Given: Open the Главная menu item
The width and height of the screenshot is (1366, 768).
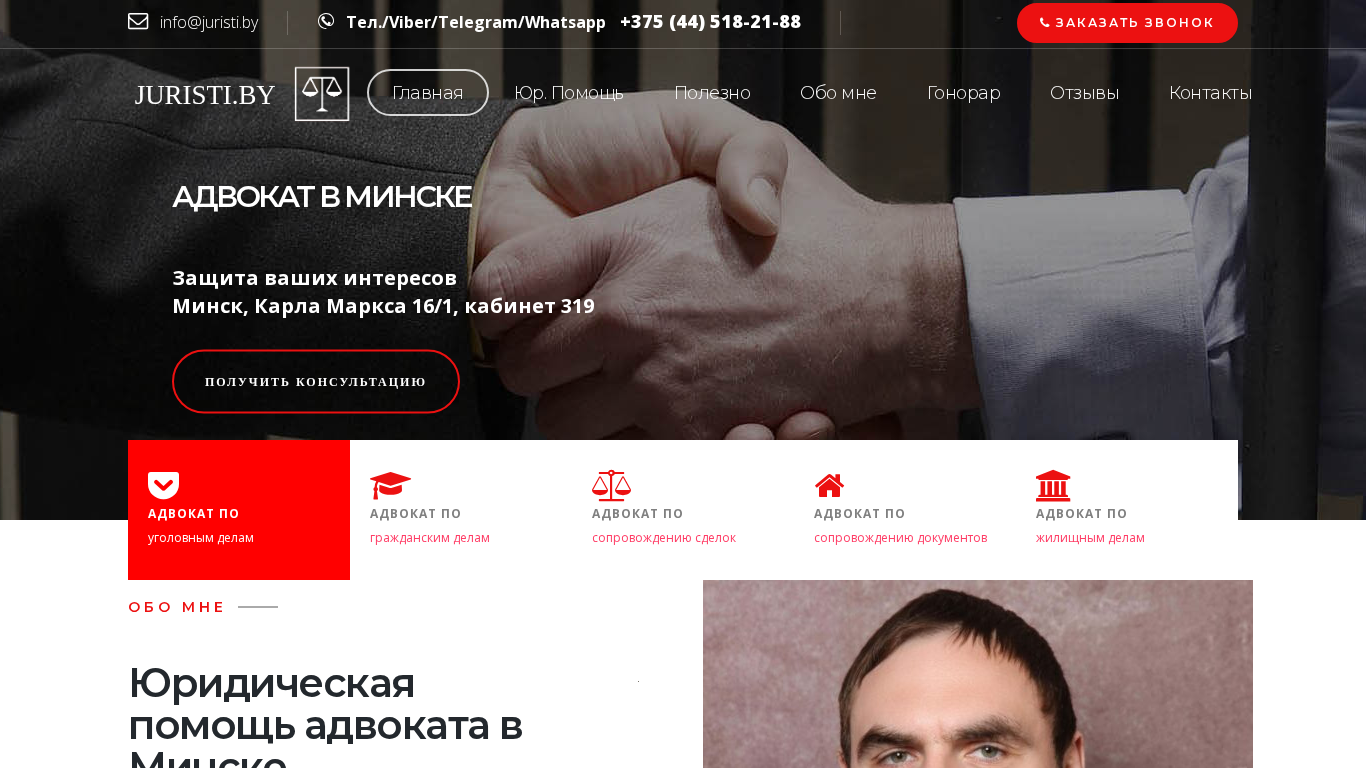Looking at the screenshot, I should [x=428, y=93].
